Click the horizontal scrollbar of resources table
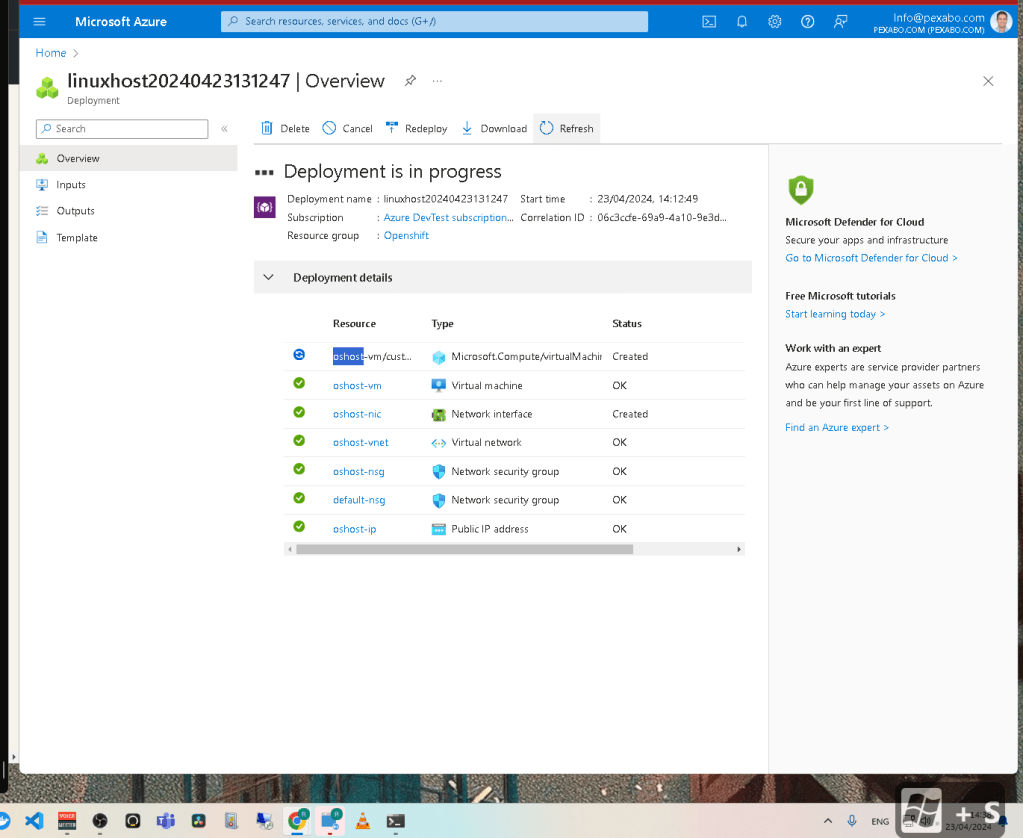 [464, 550]
